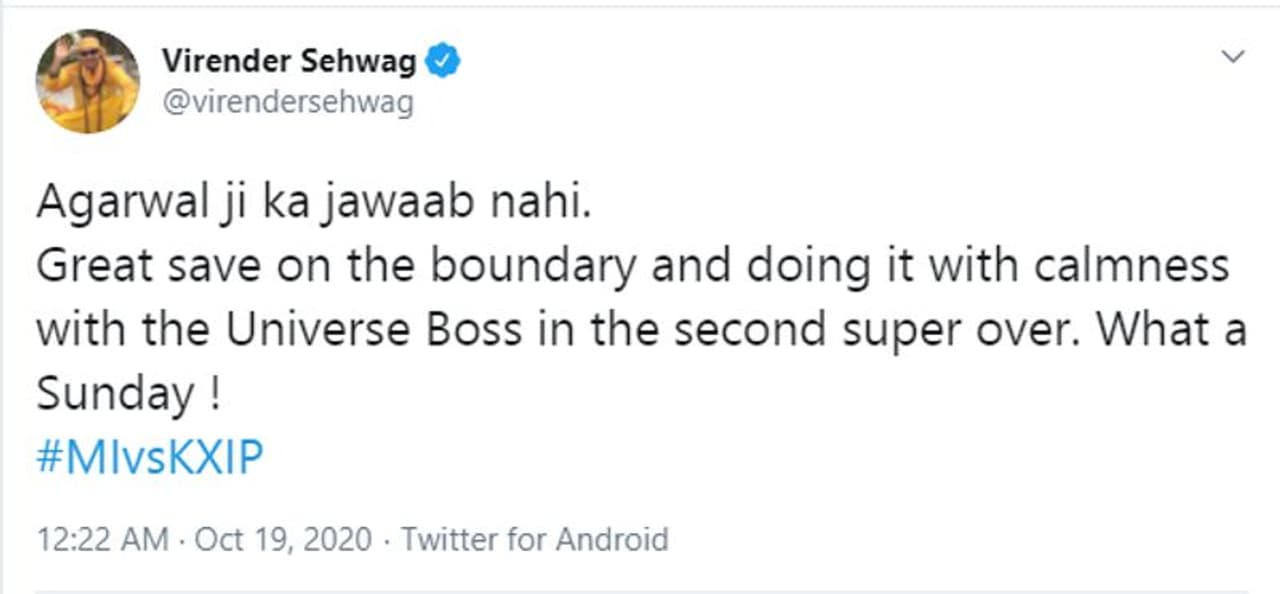1280x594 pixels.
Task: Open the #MIvsKXIP hashtag
Action: point(150,459)
